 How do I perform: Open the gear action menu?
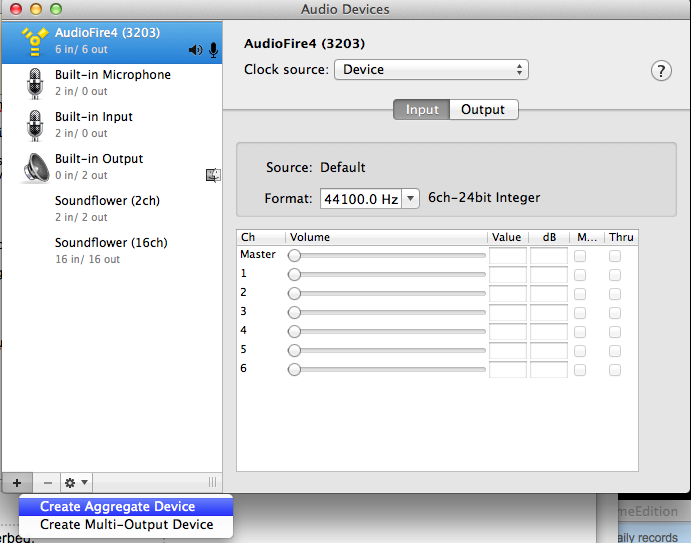click(x=76, y=483)
